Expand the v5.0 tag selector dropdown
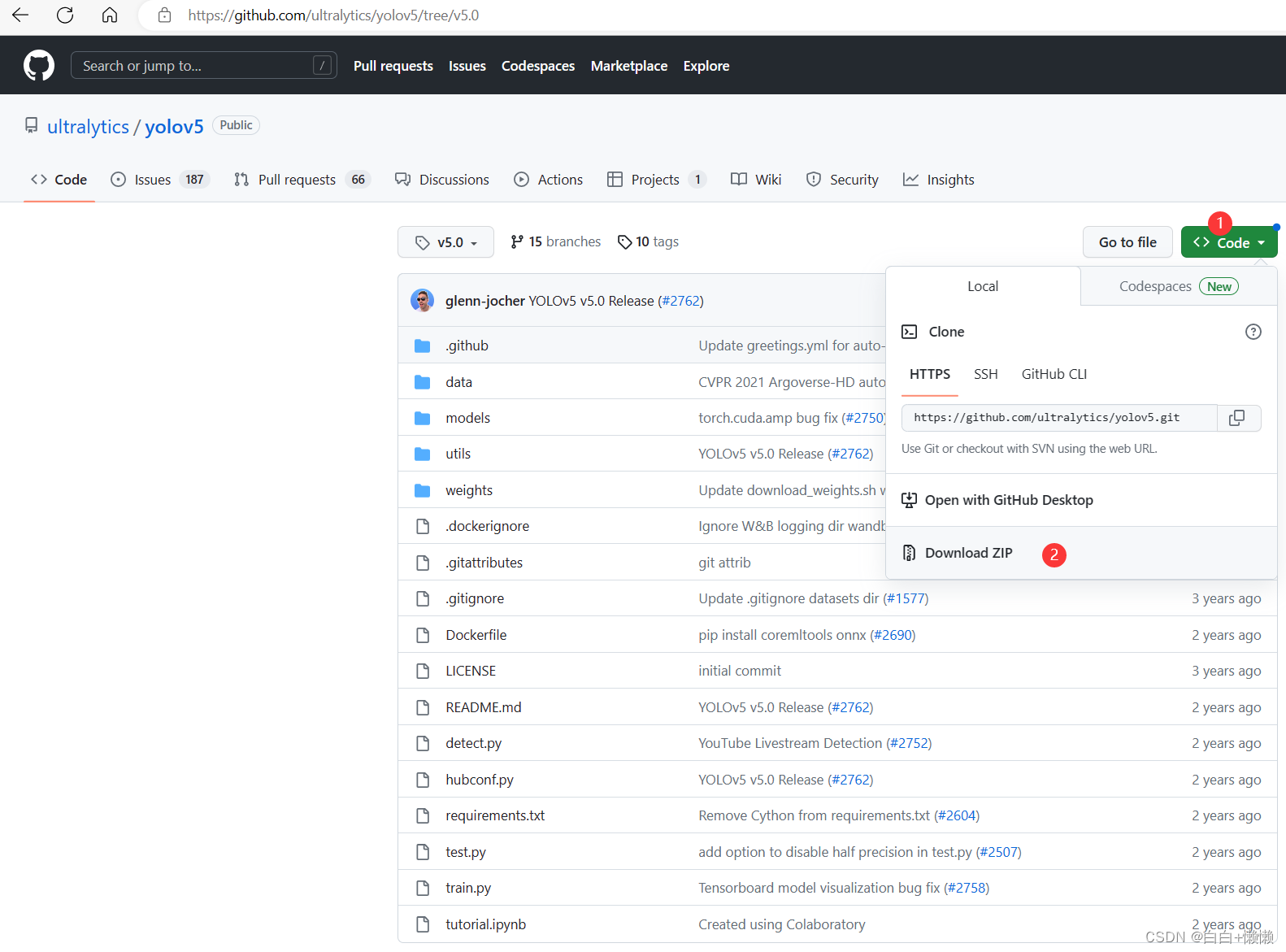Image resolution: width=1286 pixels, height=952 pixels. [445, 242]
